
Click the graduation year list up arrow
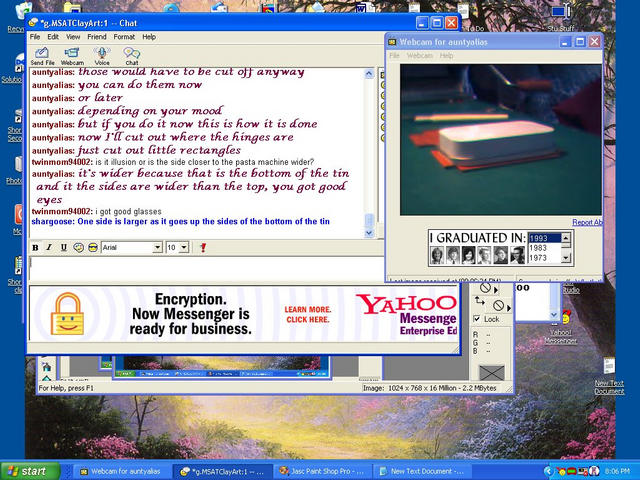(566, 238)
